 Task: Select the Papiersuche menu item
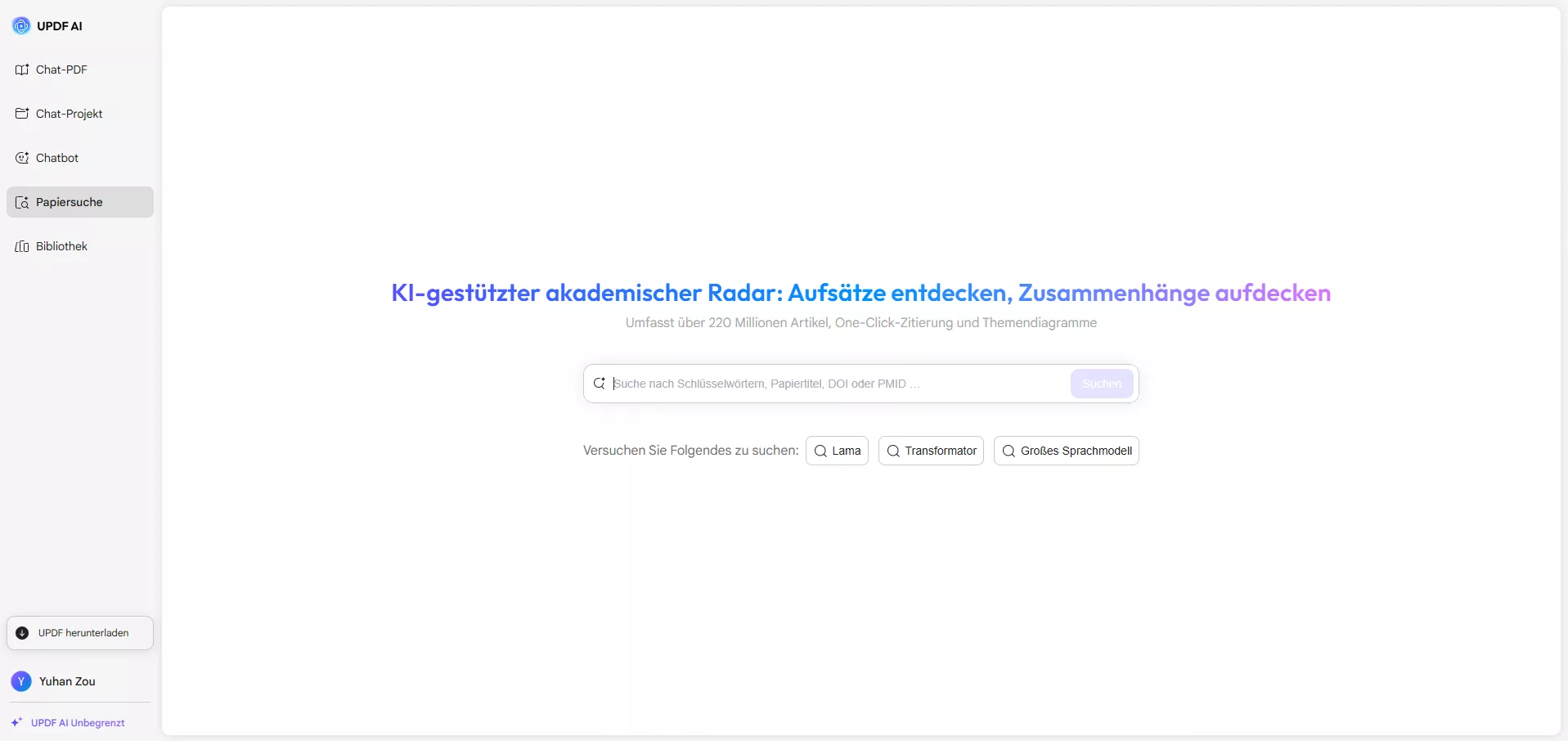click(x=80, y=202)
